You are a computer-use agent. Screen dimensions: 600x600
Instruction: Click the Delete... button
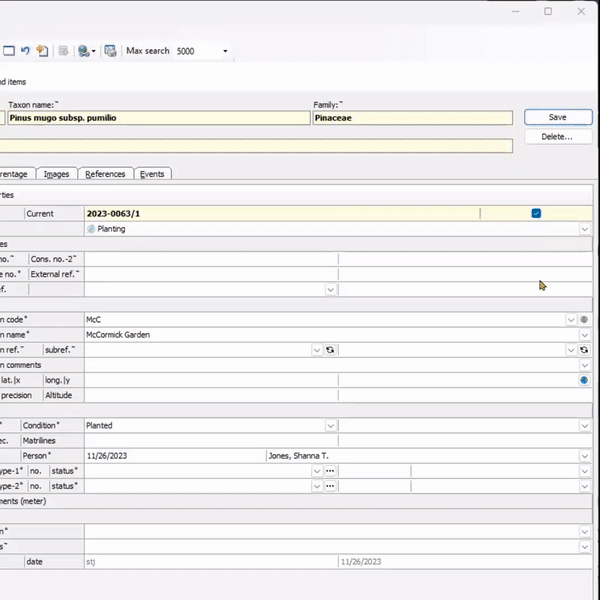(557, 136)
